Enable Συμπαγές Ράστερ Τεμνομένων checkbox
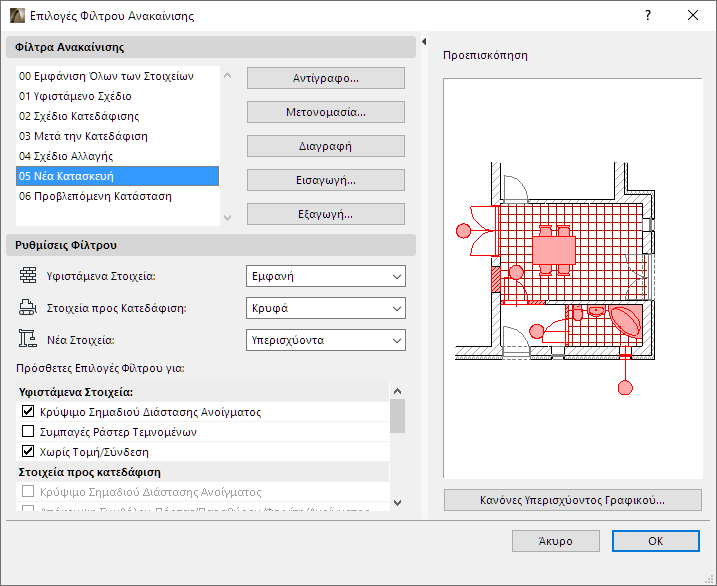 tap(28, 432)
